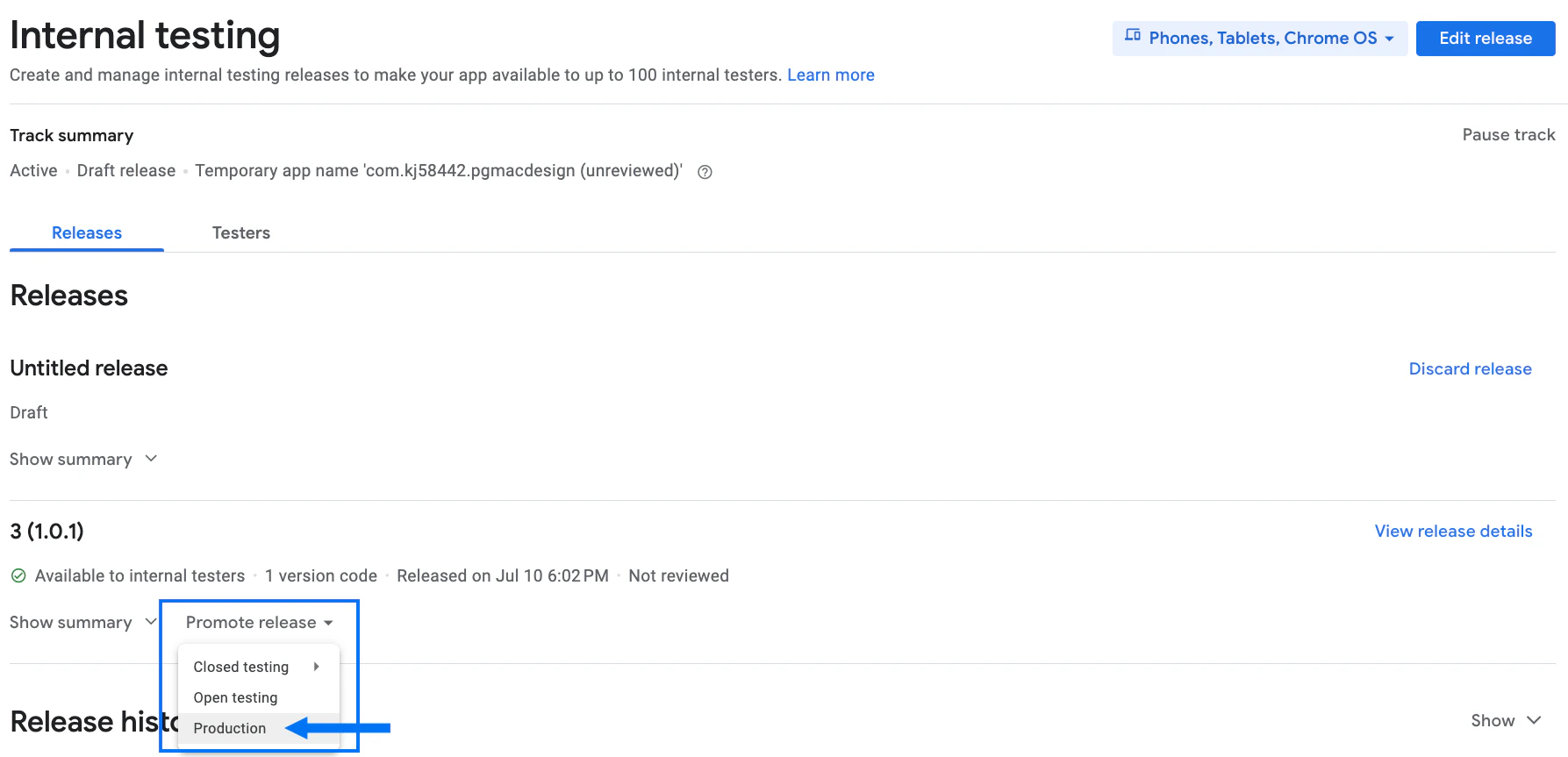The width and height of the screenshot is (1568, 757).
Task: Discard the Untitled release draft
Action: click(1470, 368)
